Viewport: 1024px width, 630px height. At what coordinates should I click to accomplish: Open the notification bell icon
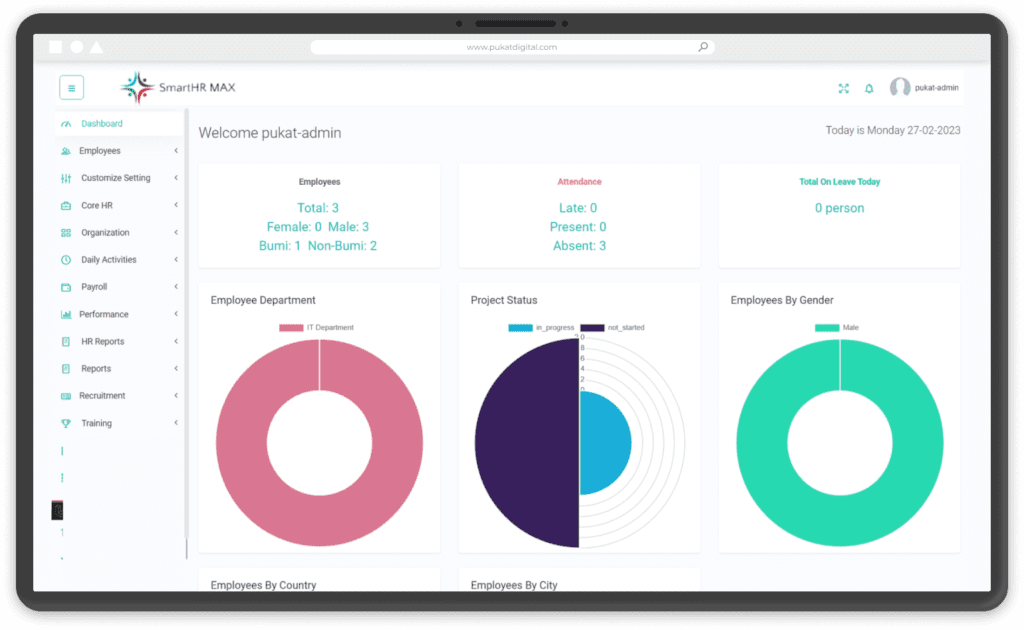[x=868, y=88]
